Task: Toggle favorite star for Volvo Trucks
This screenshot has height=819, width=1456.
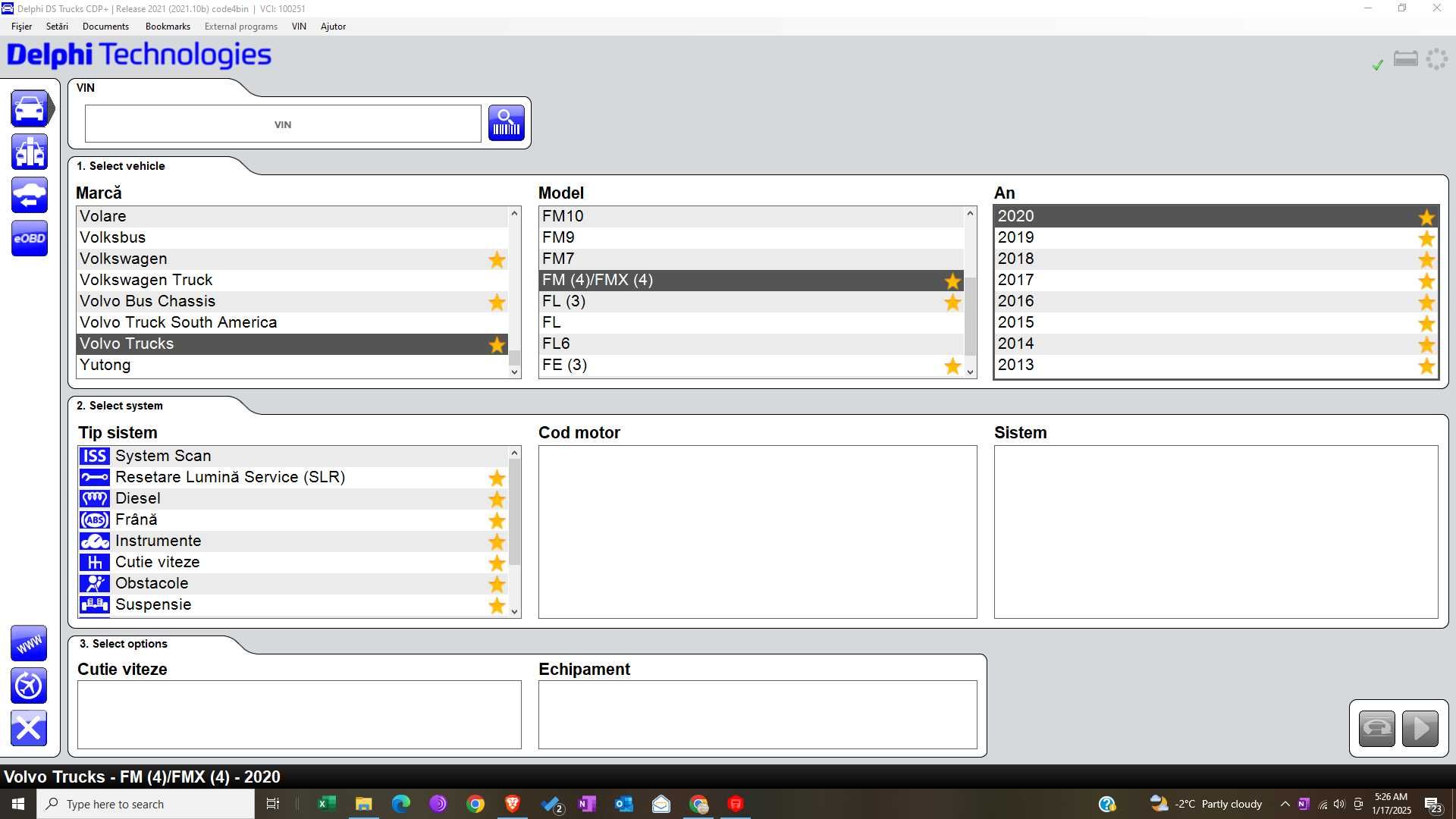Action: pyautogui.click(x=497, y=344)
